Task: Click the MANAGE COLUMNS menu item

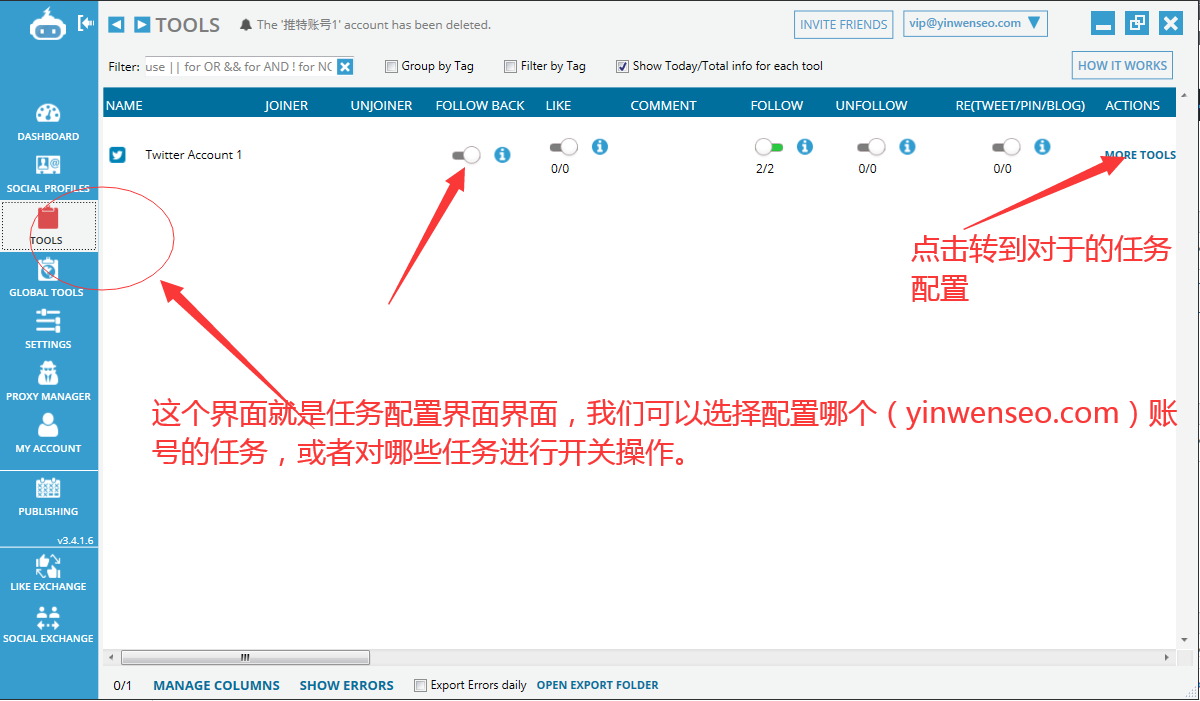Action: coord(216,685)
